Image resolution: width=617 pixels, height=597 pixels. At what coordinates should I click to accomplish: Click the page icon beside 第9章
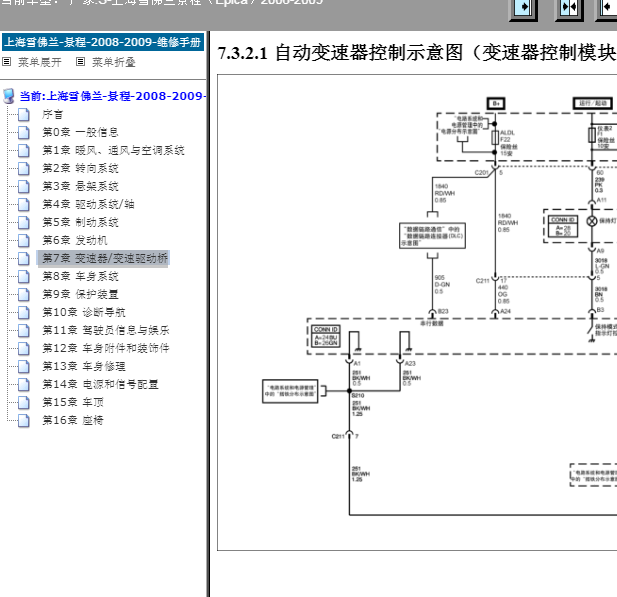coord(24,294)
